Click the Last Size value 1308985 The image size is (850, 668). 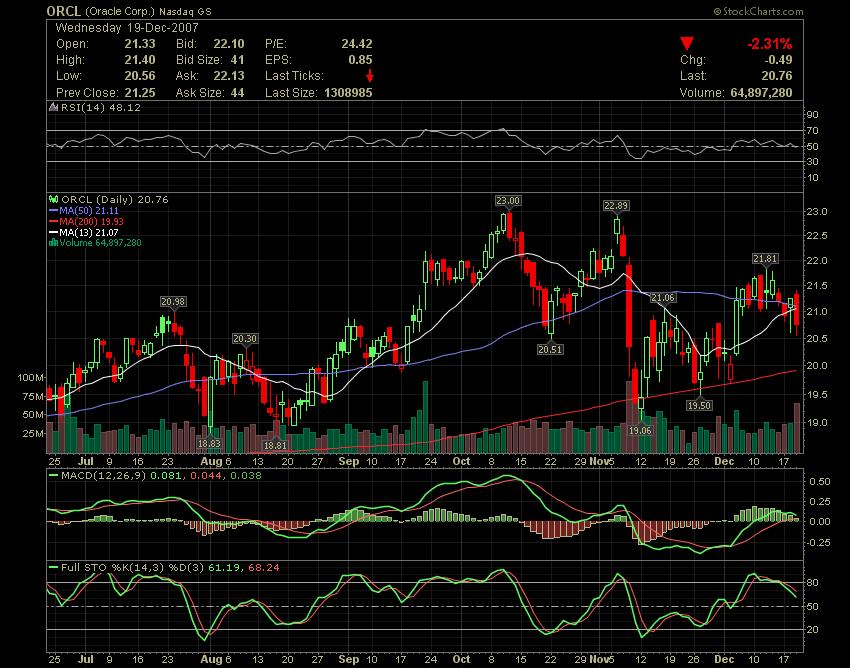coord(349,93)
